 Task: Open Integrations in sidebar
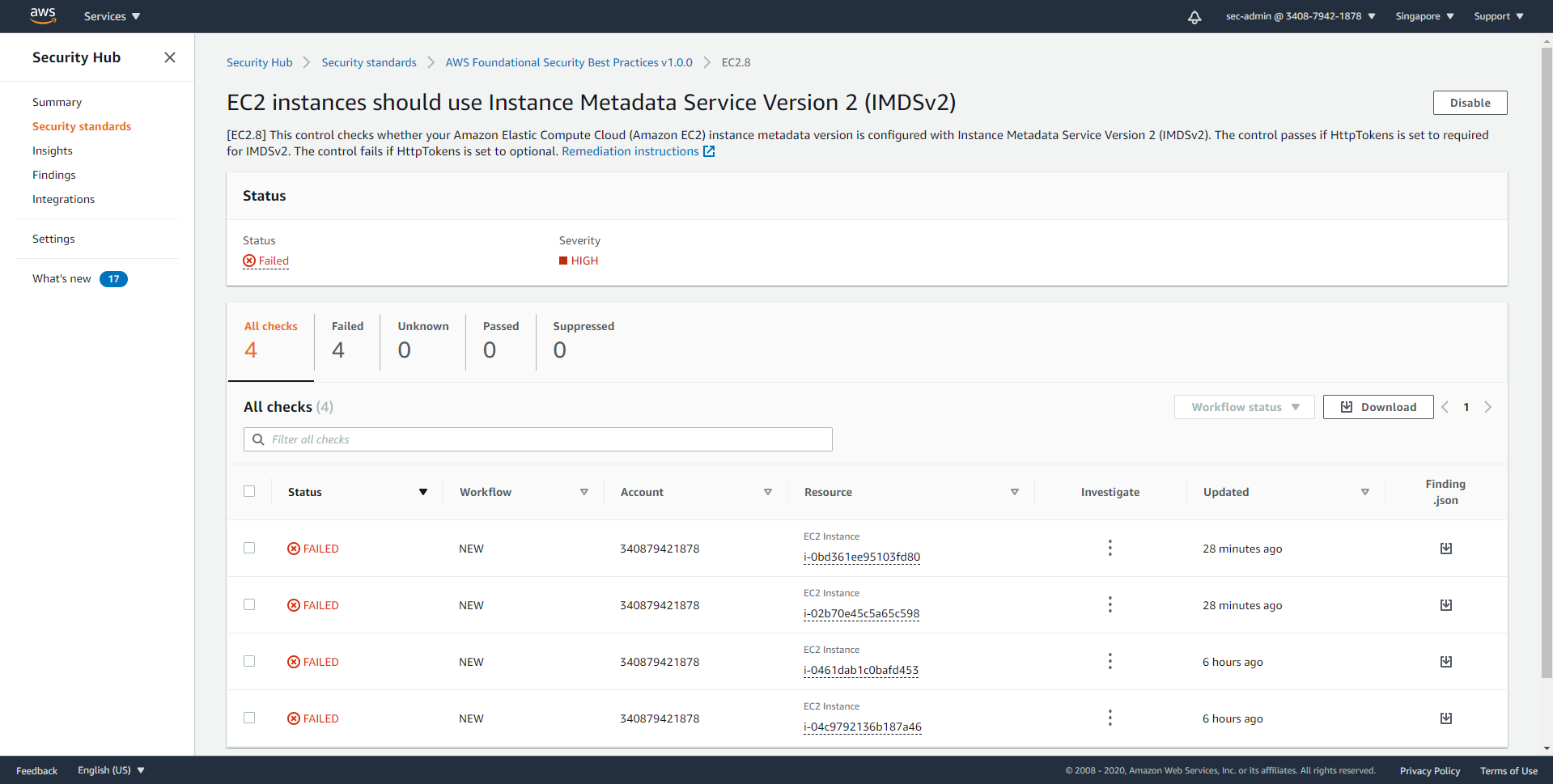63,199
